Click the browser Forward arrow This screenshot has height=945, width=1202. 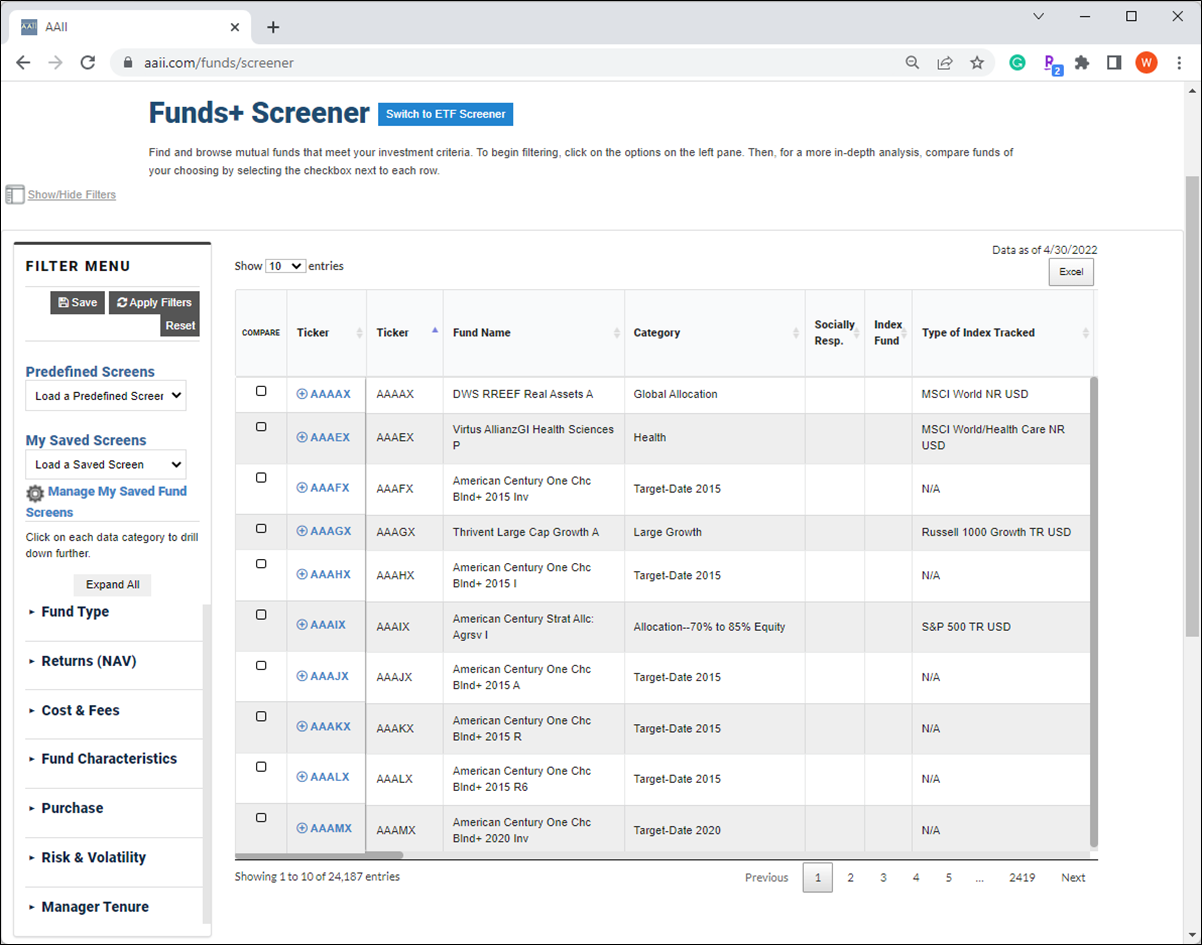tap(56, 62)
